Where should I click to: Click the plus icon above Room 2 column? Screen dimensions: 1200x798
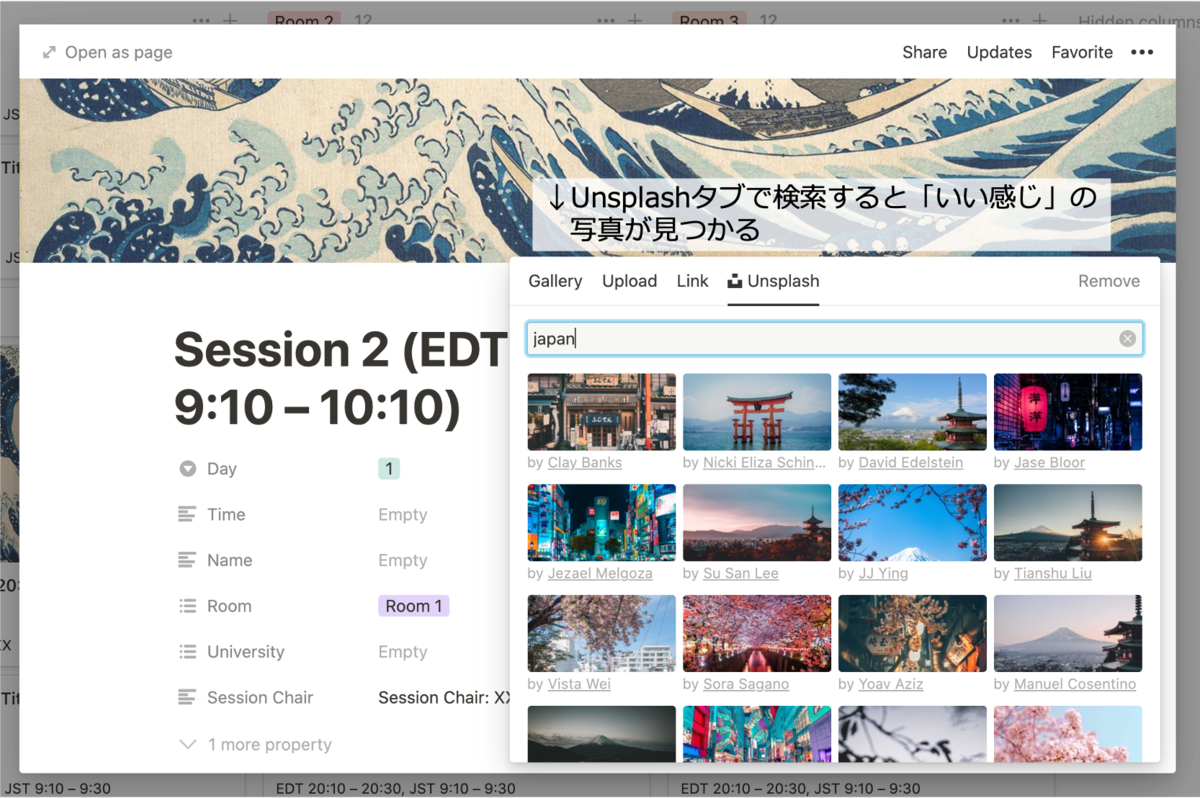coord(232,20)
